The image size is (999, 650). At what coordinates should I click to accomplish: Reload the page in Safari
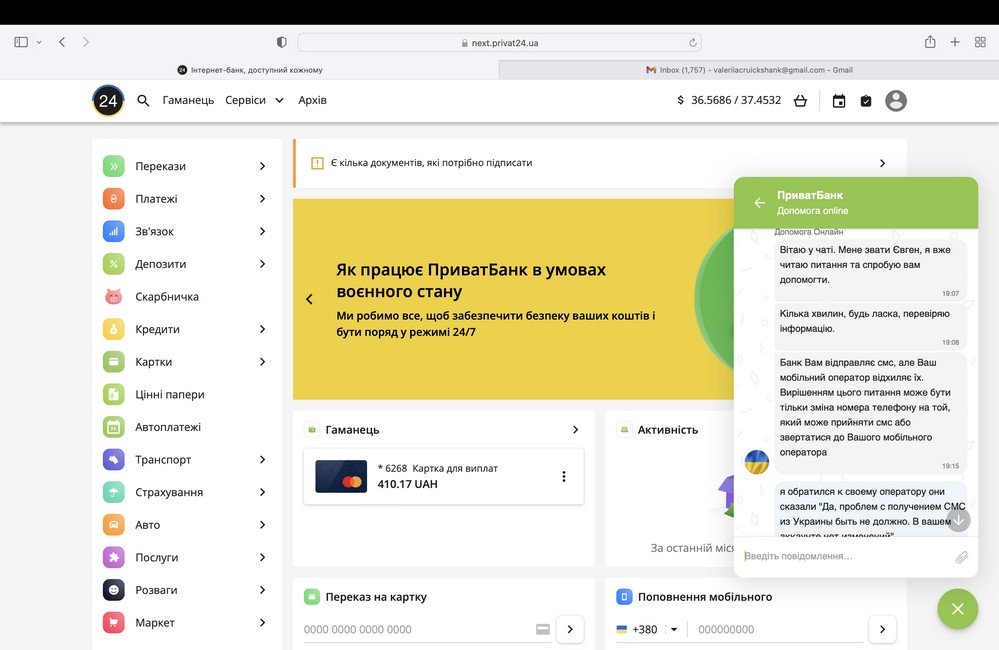pos(693,43)
